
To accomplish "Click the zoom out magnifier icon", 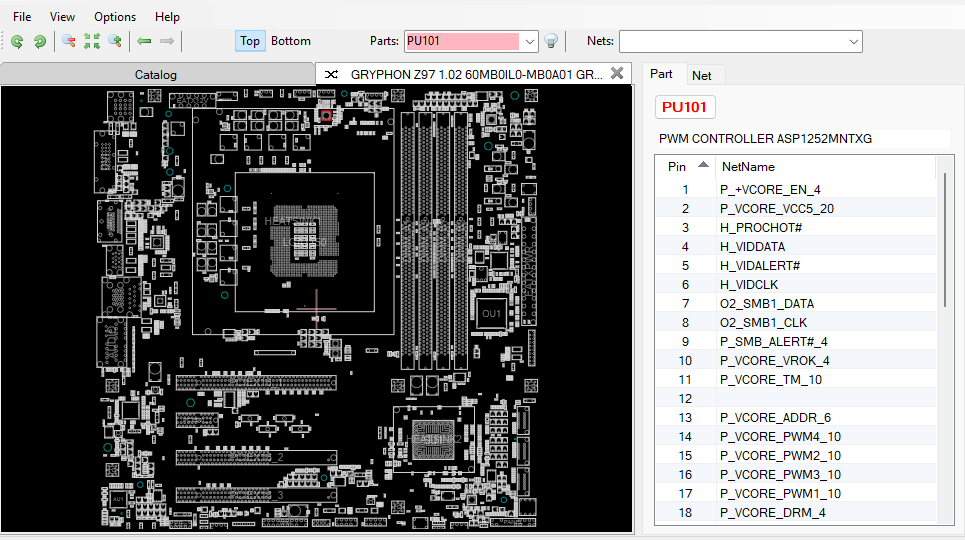I will point(68,41).
